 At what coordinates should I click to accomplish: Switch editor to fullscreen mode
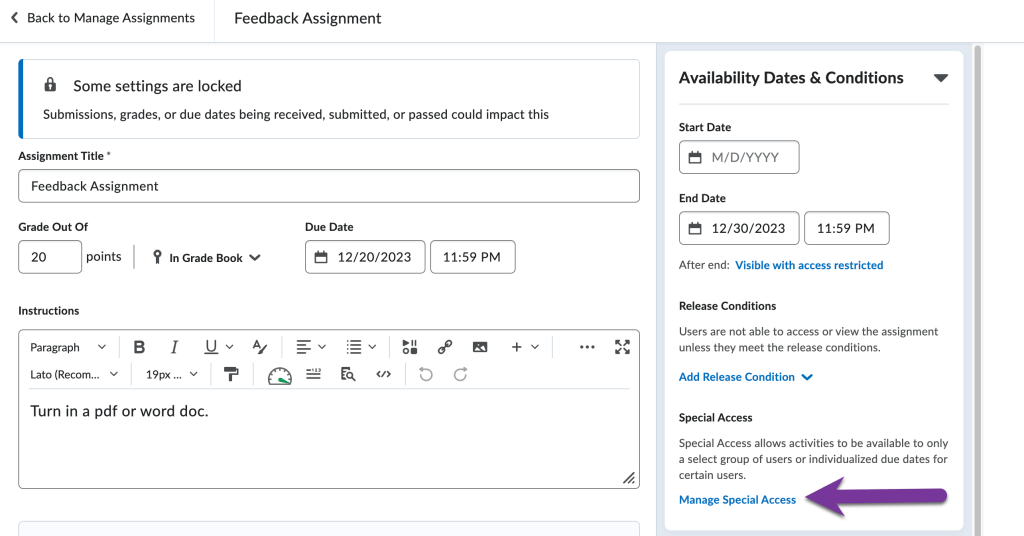[622, 347]
